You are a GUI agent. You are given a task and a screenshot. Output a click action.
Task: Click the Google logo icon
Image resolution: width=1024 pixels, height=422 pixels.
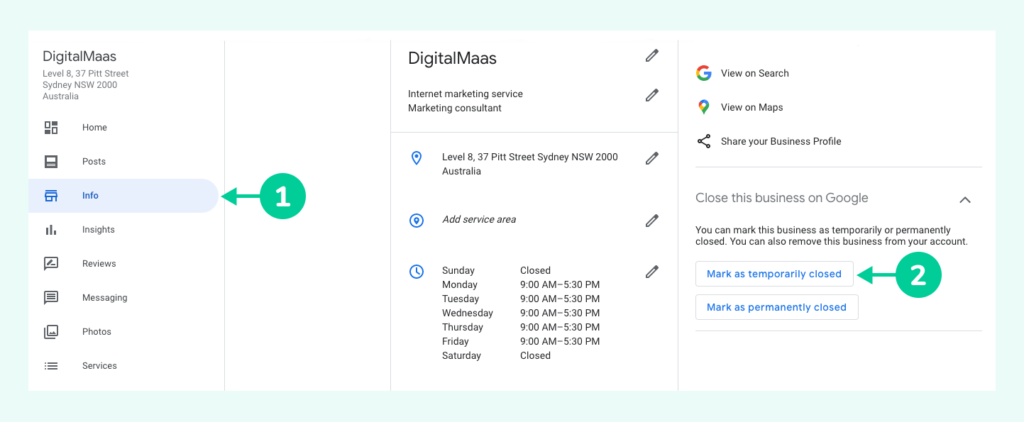(x=703, y=73)
